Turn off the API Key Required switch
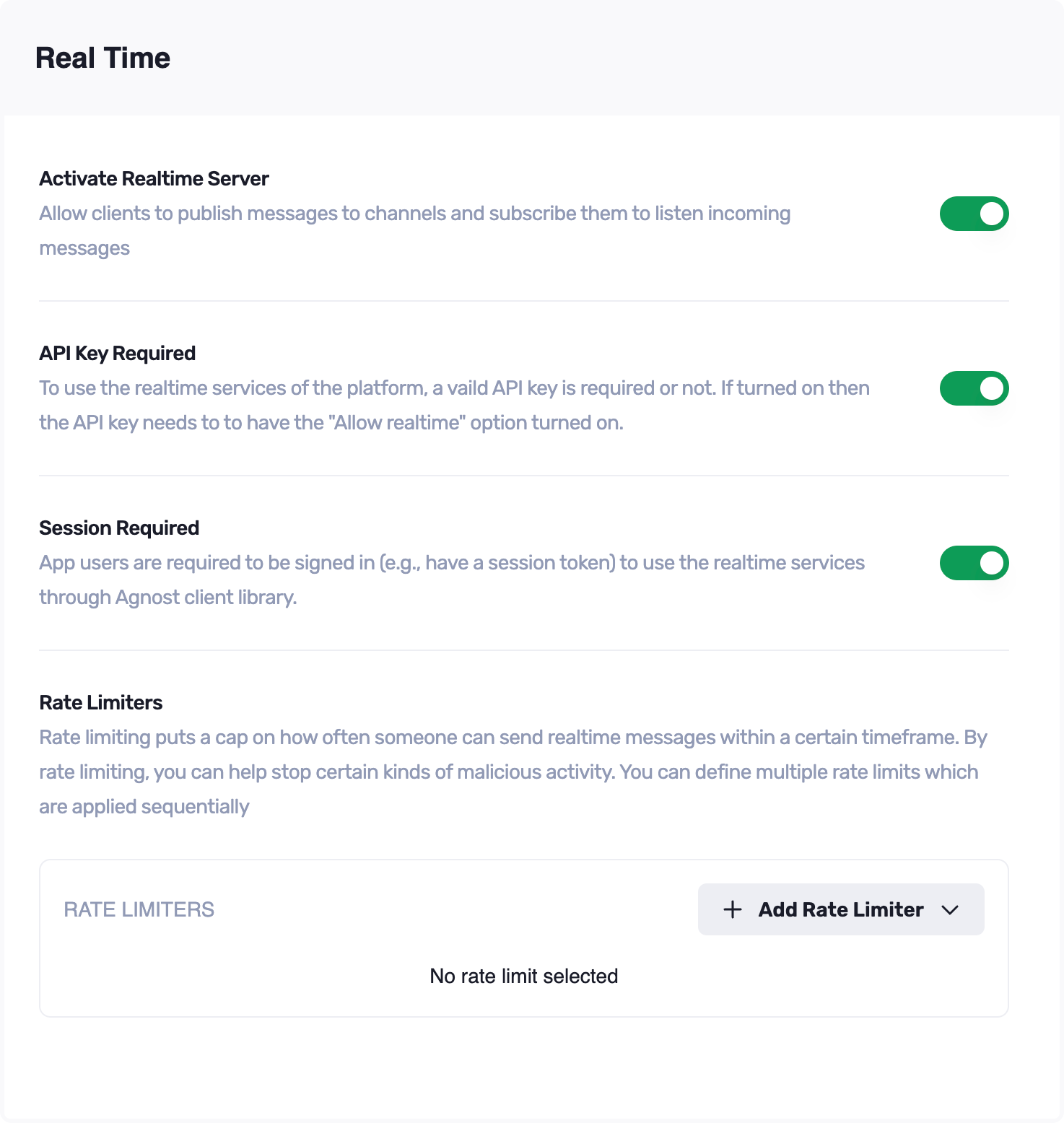This screenshot has width=1064, height=1123. point(974,388)
